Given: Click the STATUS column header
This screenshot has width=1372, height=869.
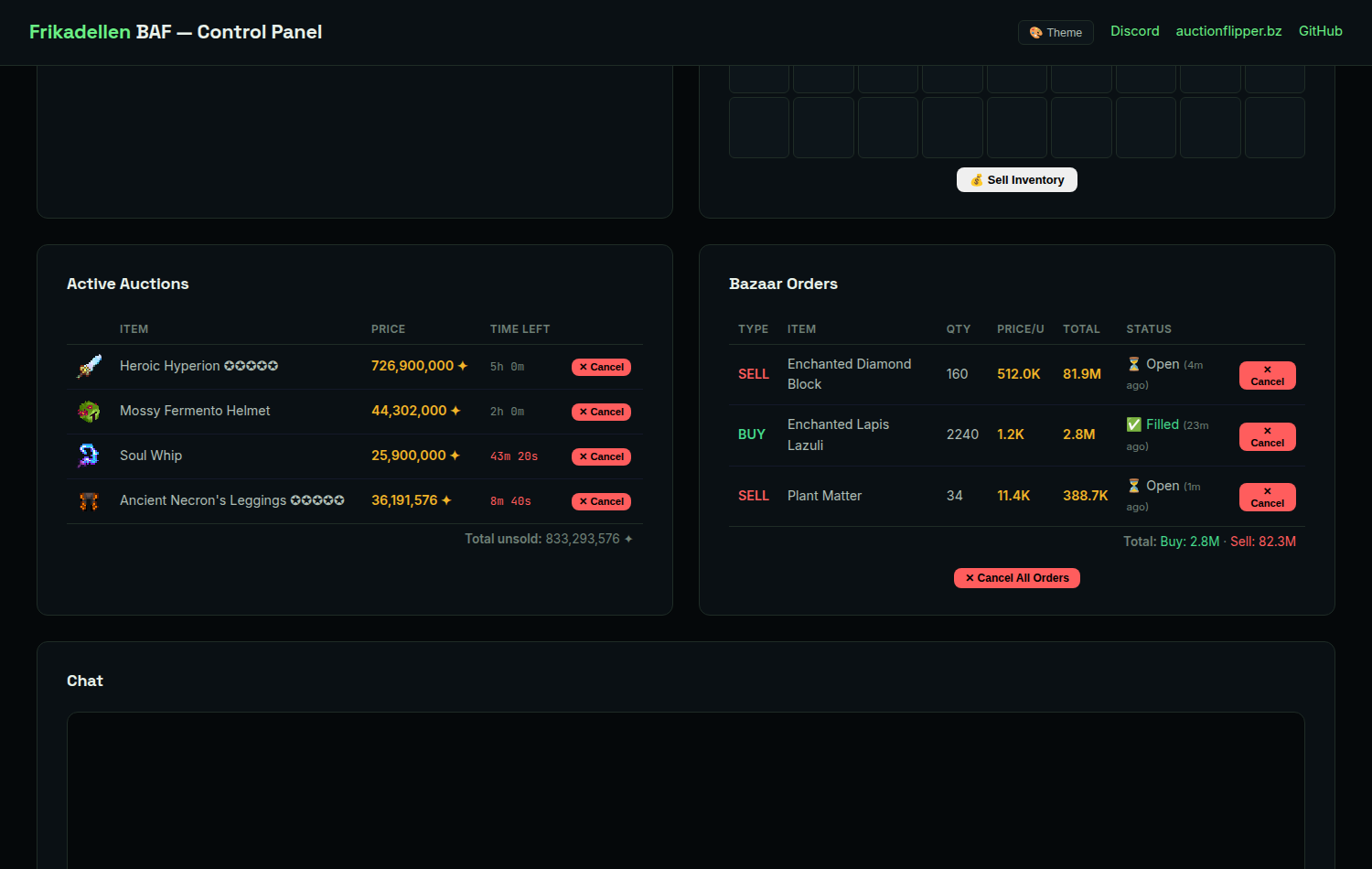Looking at the screenshot, I should (x=1149, y=329).
